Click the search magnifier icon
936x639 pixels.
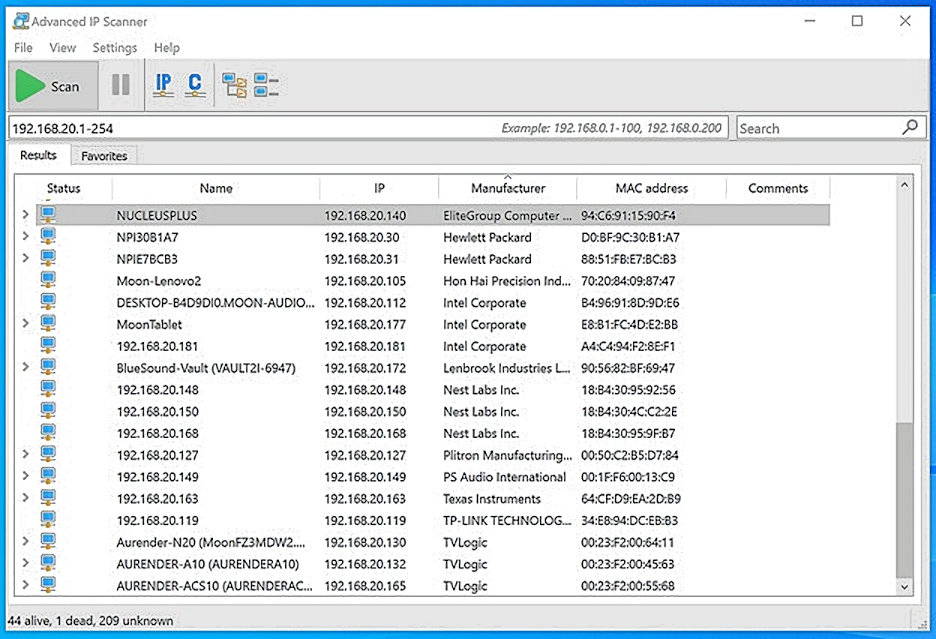click(x=910, y=127)
